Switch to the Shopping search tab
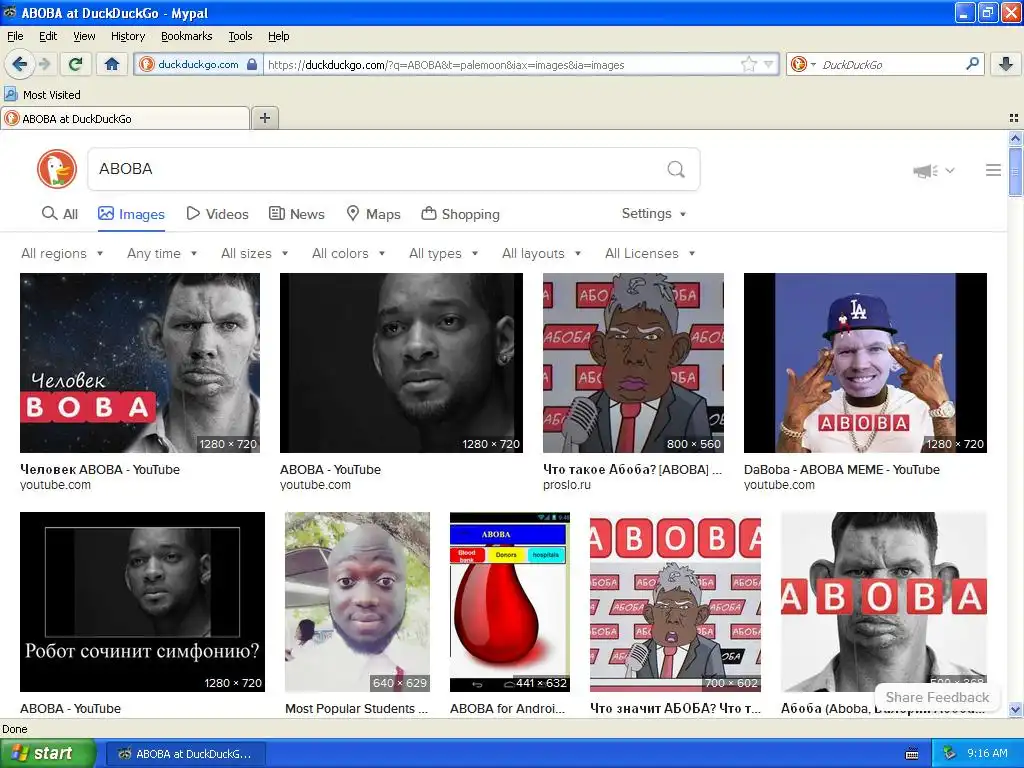 460,214
